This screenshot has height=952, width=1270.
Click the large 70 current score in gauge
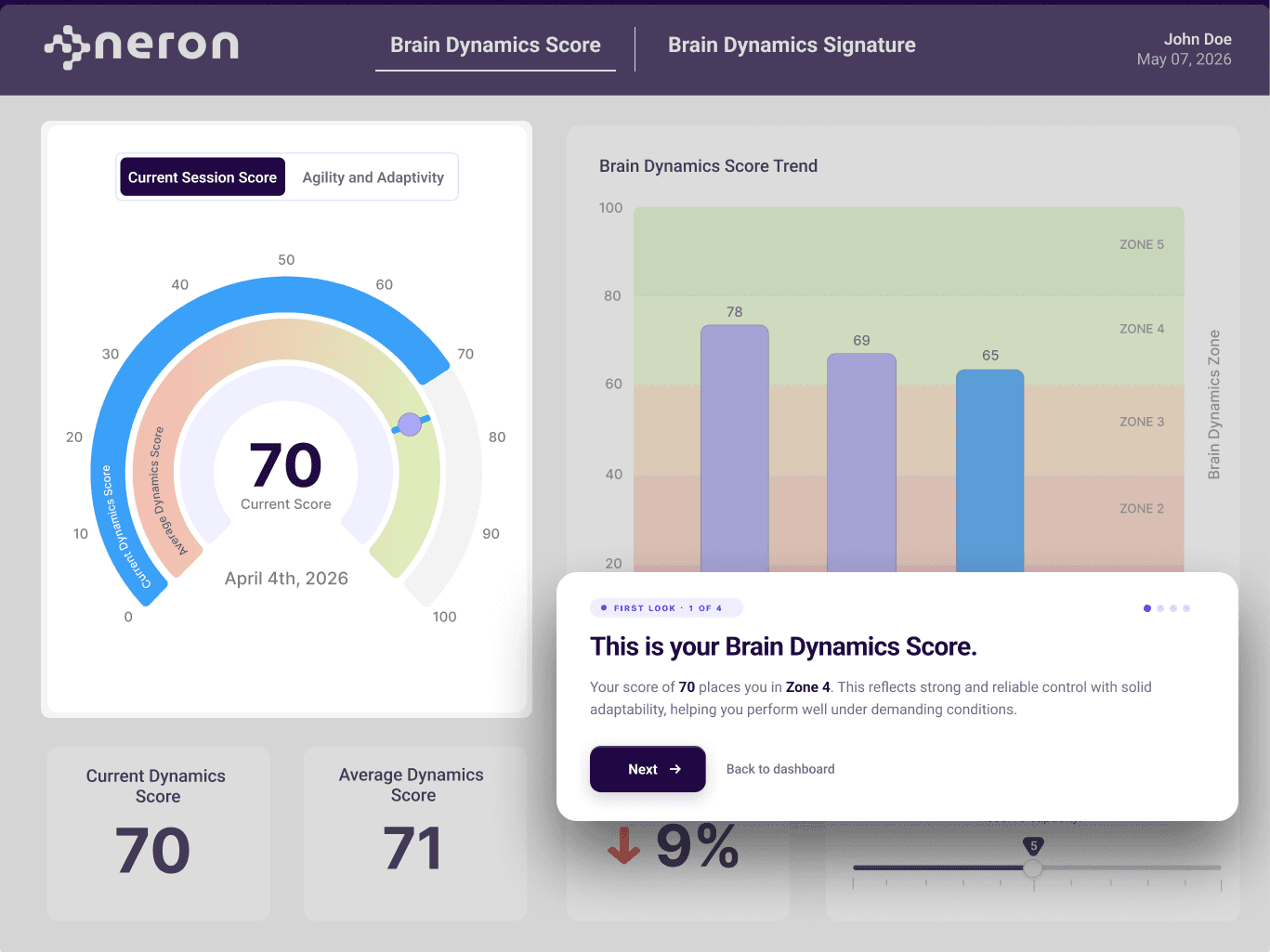tap(286, 465)
